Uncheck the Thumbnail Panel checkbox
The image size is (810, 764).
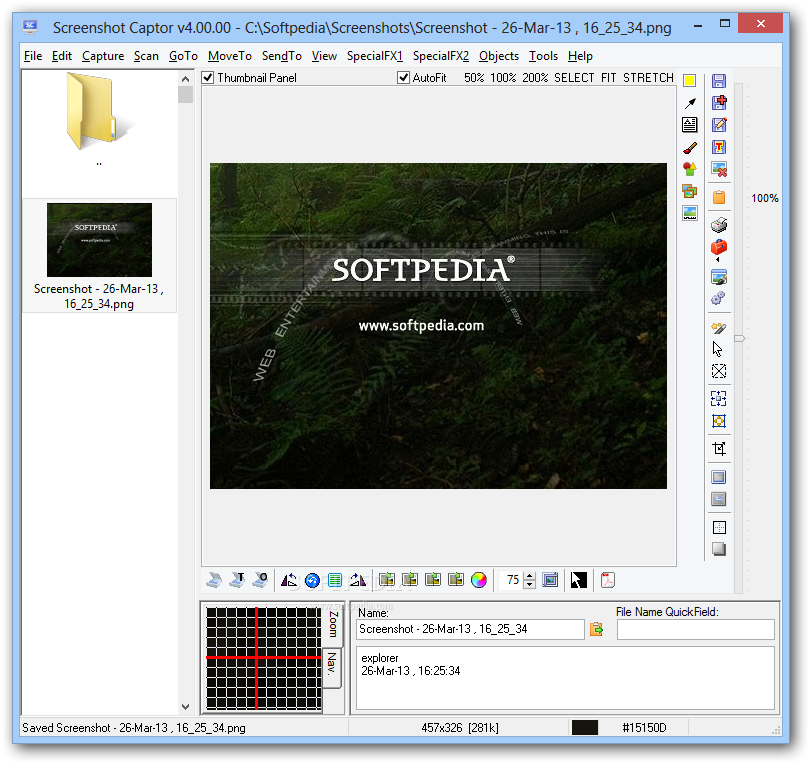[x=208, y=77]
